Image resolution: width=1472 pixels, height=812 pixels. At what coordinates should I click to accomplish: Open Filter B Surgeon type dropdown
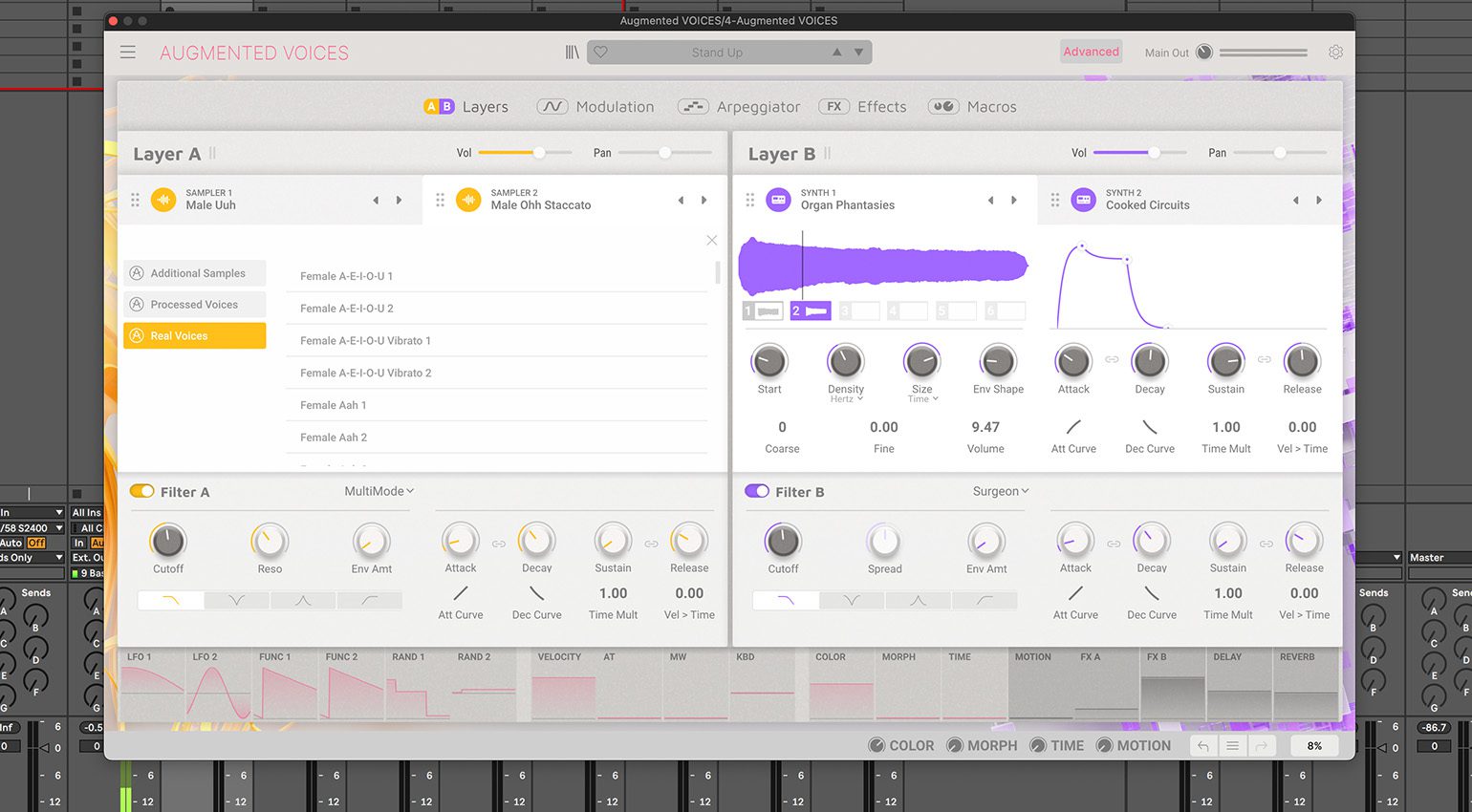(1001, 491)
